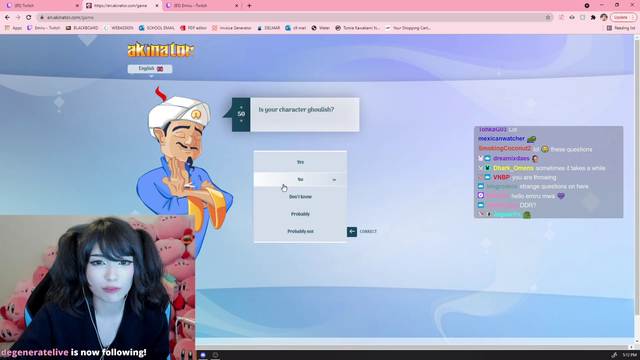This screenshot has width=640, height=360.
Task: Open the Invoice Generator bookmark
Action: tap(231, 28)
